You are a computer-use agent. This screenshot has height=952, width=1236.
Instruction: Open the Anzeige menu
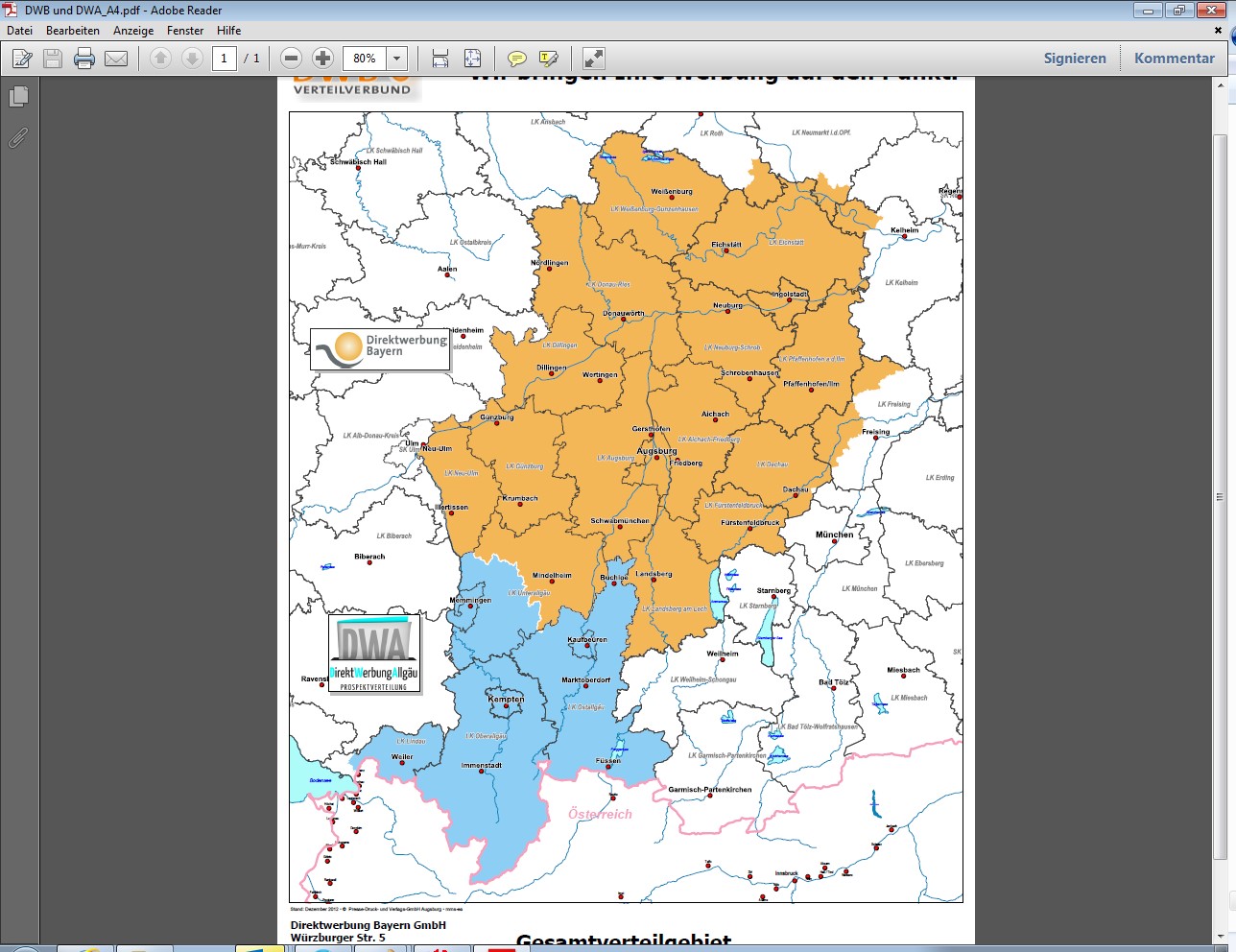point(133,31)
